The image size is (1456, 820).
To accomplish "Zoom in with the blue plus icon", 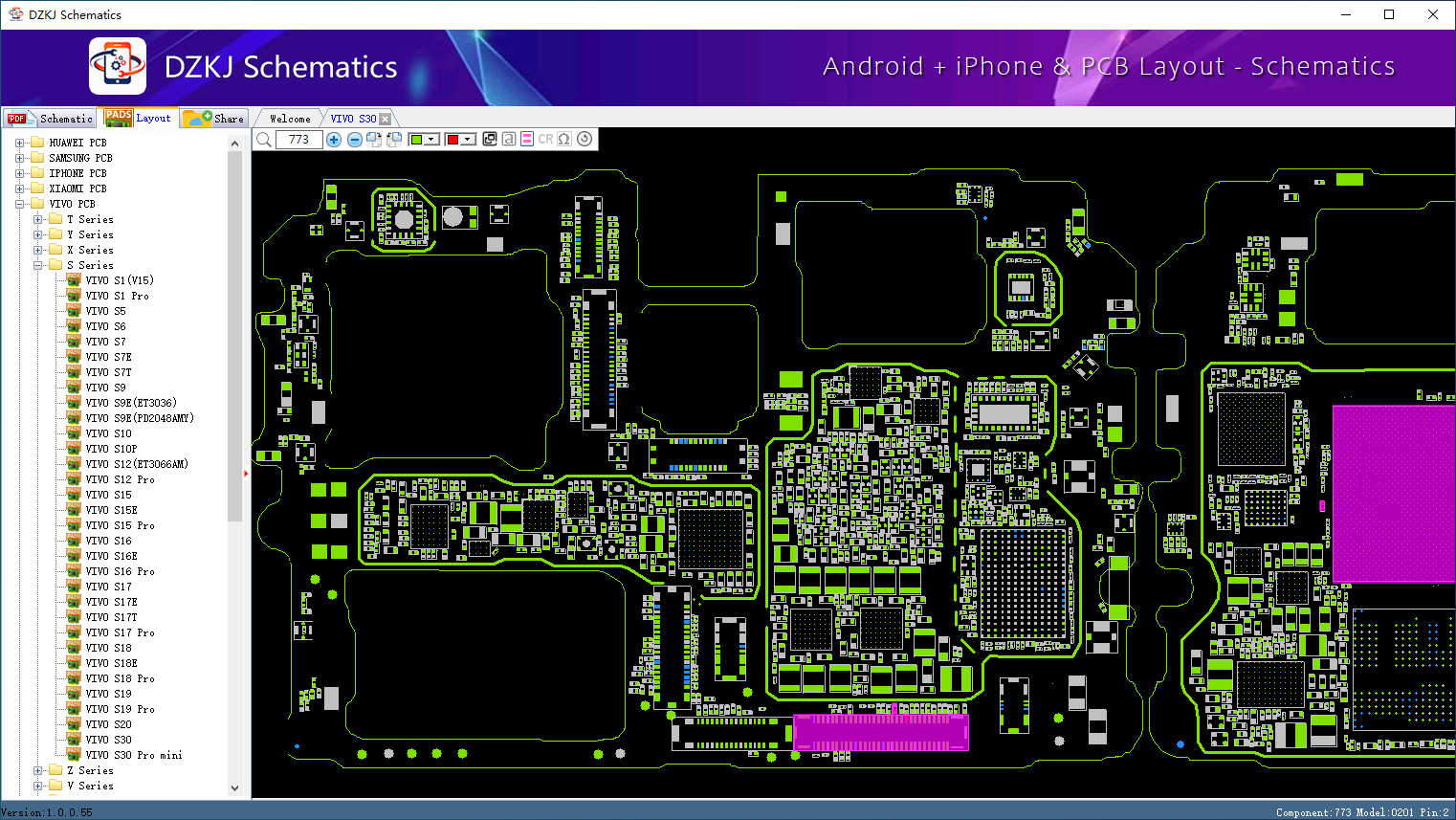I will (334, 140).
